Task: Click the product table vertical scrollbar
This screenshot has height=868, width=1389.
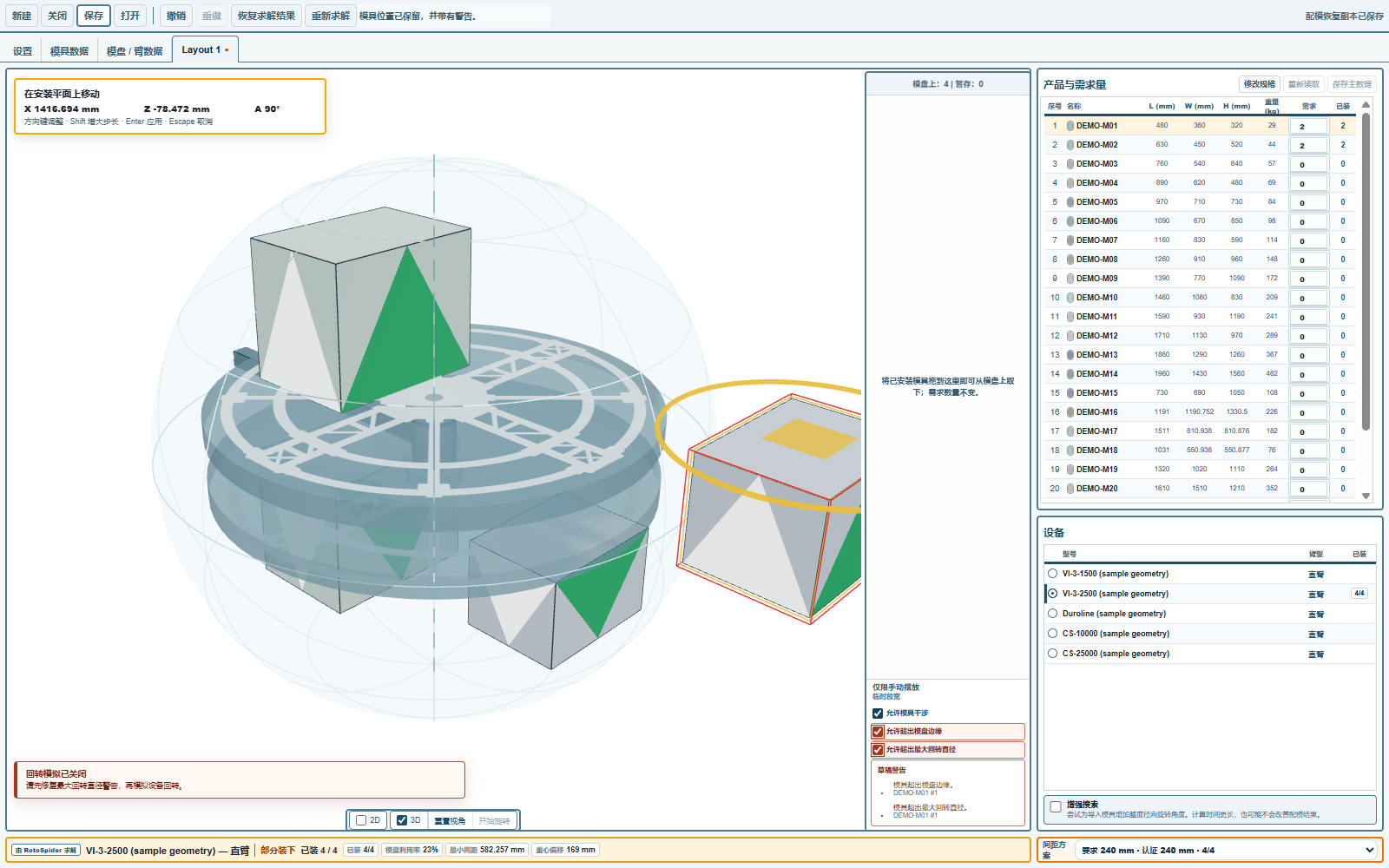Action: point(1366,272)
